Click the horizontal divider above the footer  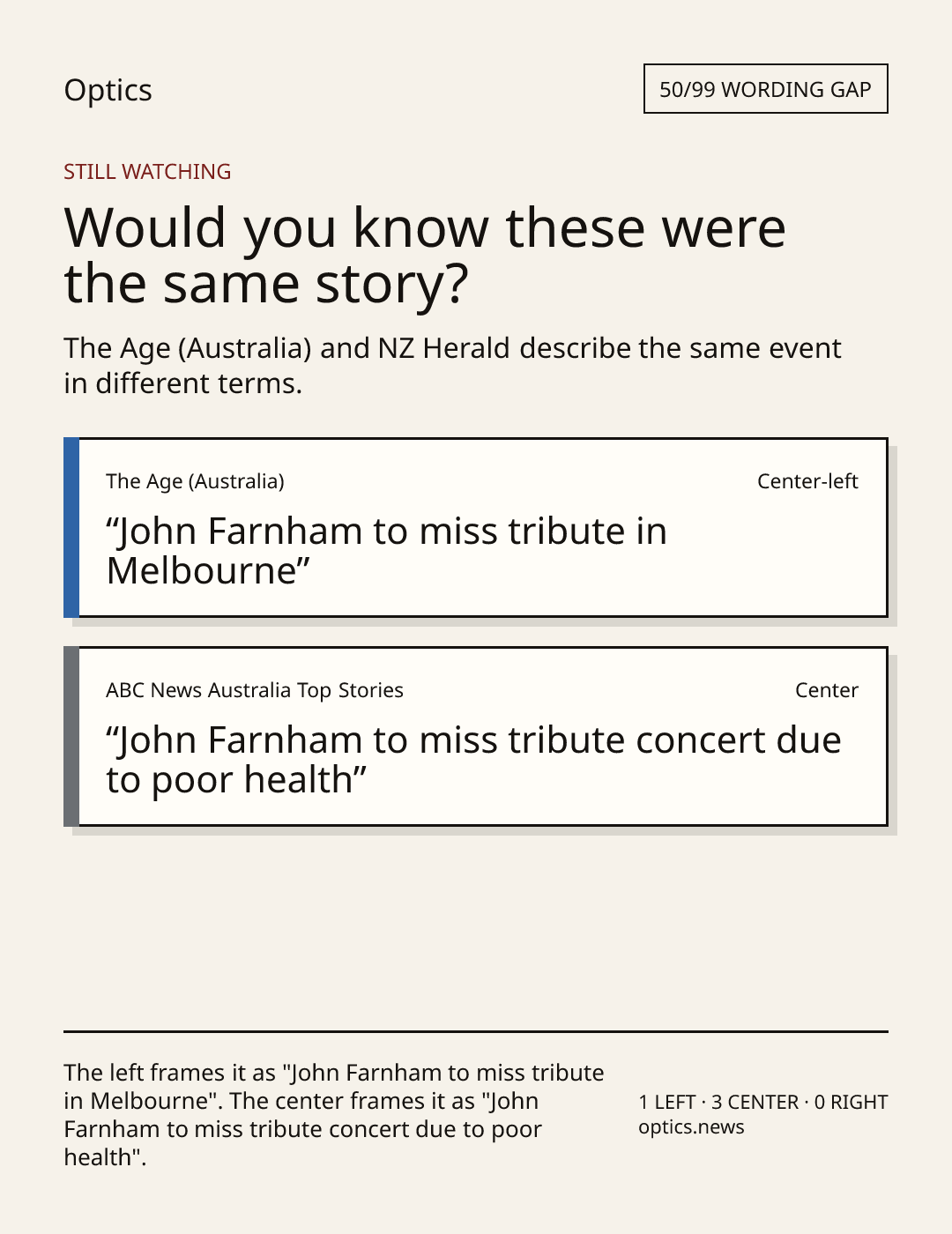476,1031
